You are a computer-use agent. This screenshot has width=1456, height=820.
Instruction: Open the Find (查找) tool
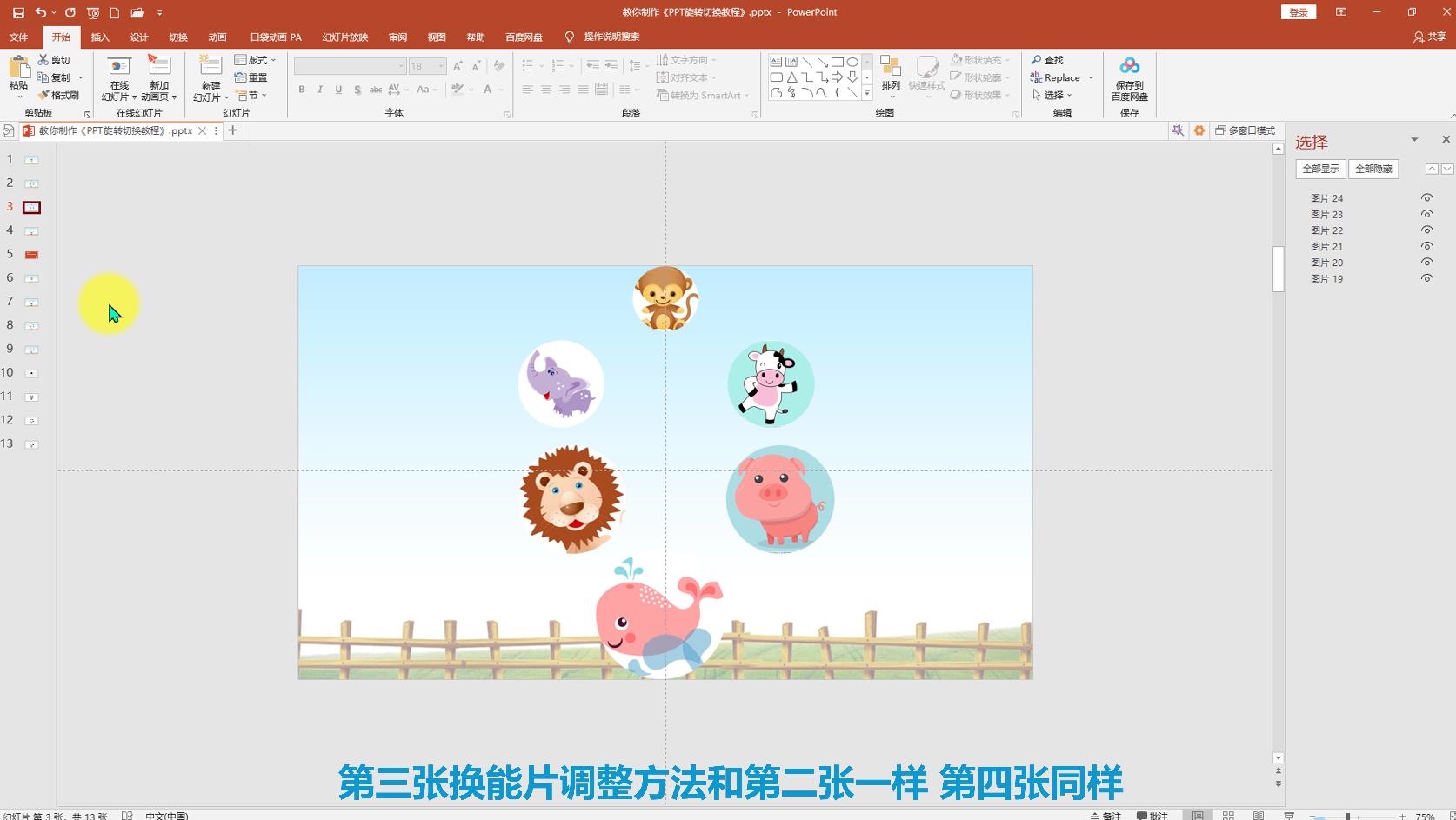(x=1053, y=59)
